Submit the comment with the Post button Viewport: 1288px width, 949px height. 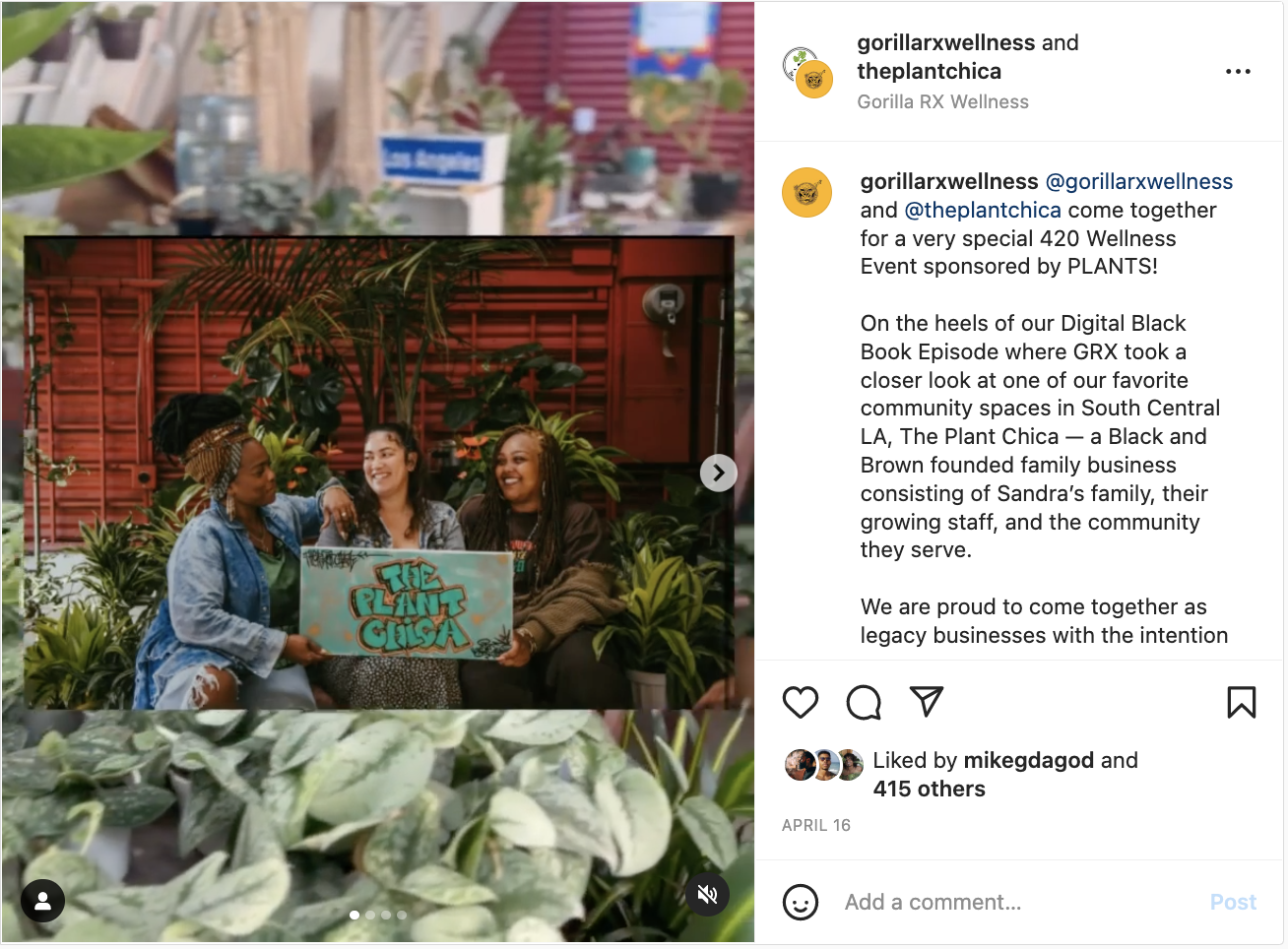tap(1233, 902)
